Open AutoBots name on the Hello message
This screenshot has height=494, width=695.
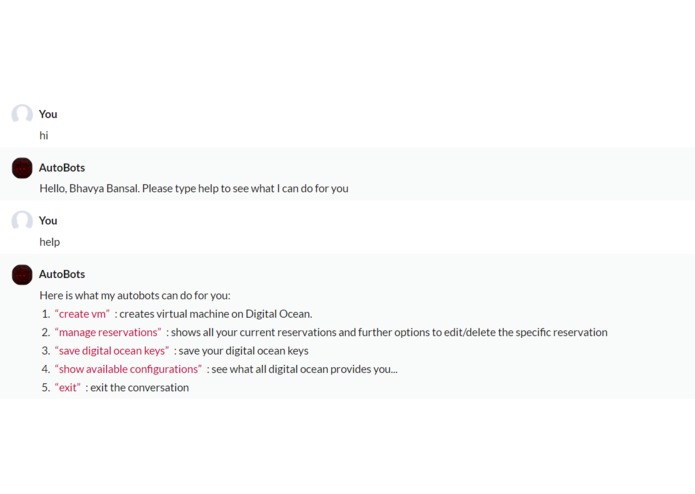[x=62, y=168]
